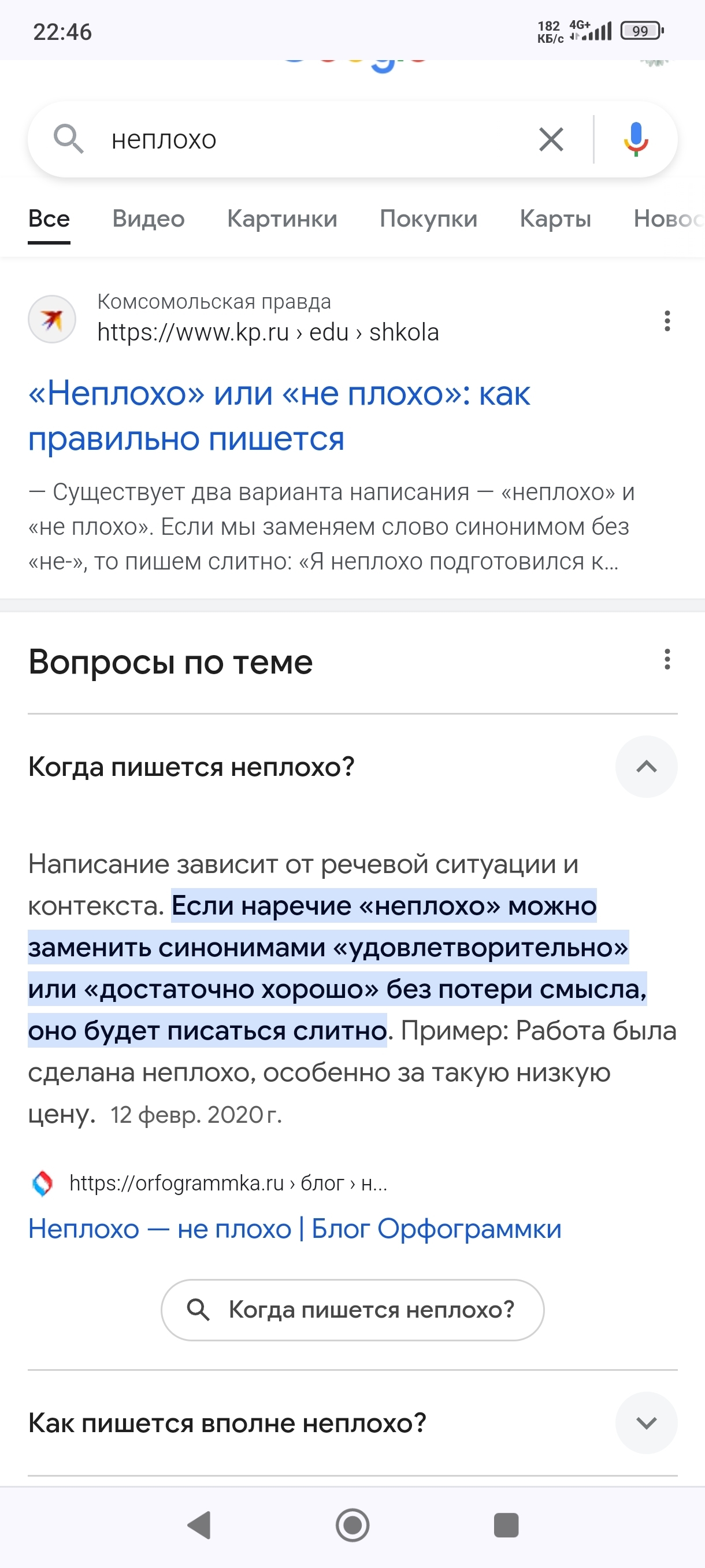The height and width of the screenshot is (1568, 705).
Task: Collapse the 'Когда пишется неплохо?' question
Action: point(646,767)
